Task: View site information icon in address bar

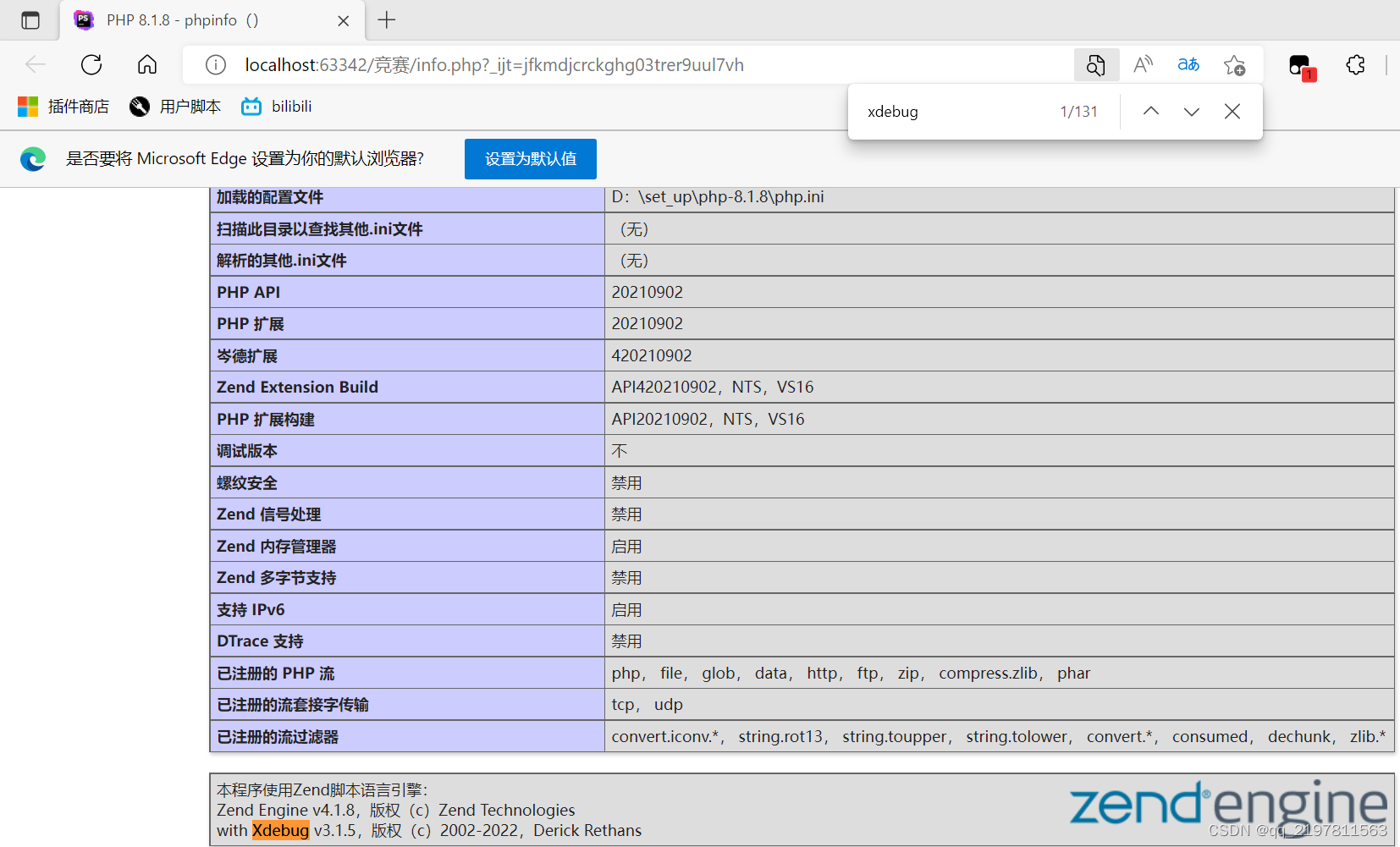Action: [x=216, y=65]
